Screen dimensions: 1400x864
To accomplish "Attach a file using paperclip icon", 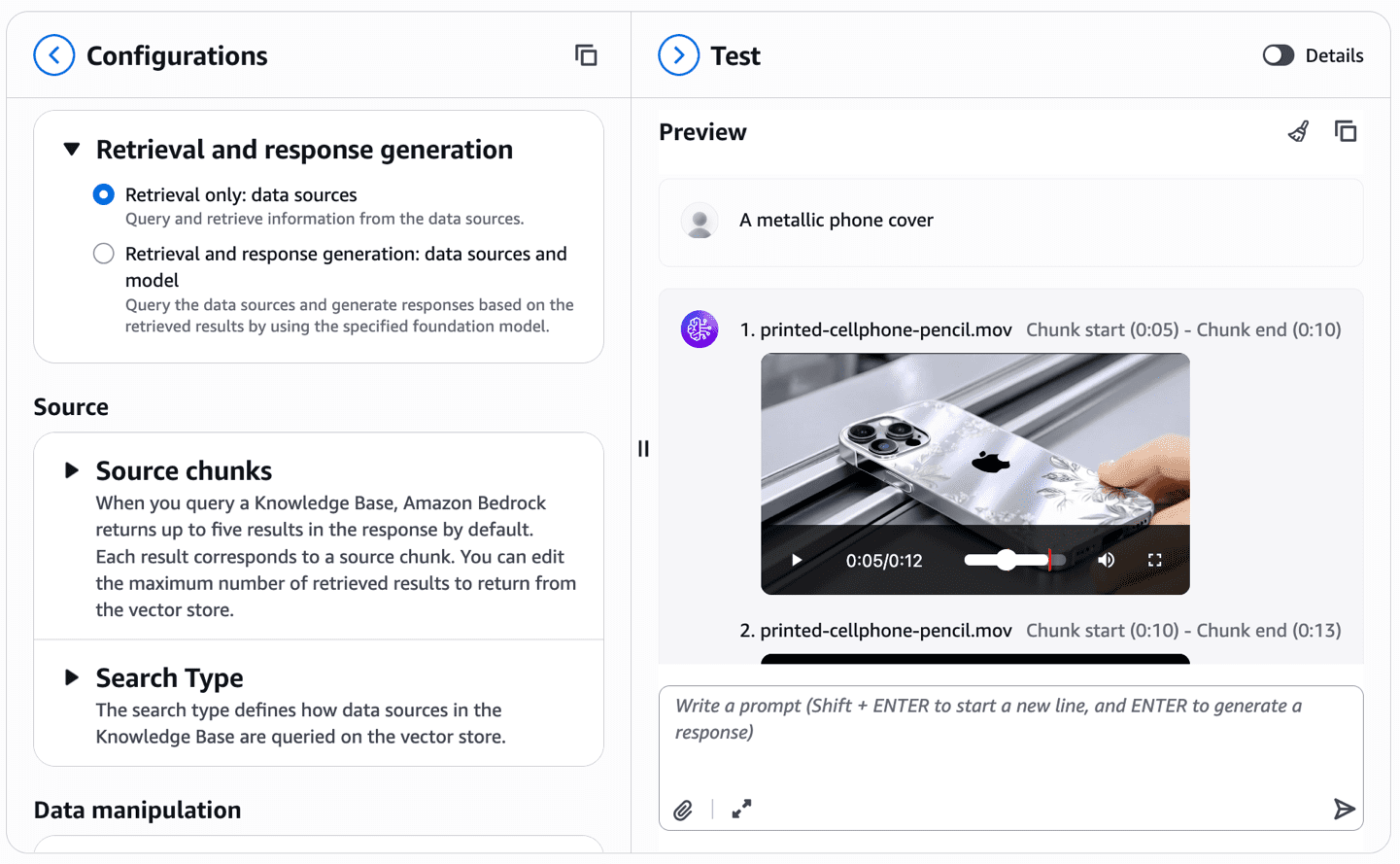I will [x=683, y=810].
